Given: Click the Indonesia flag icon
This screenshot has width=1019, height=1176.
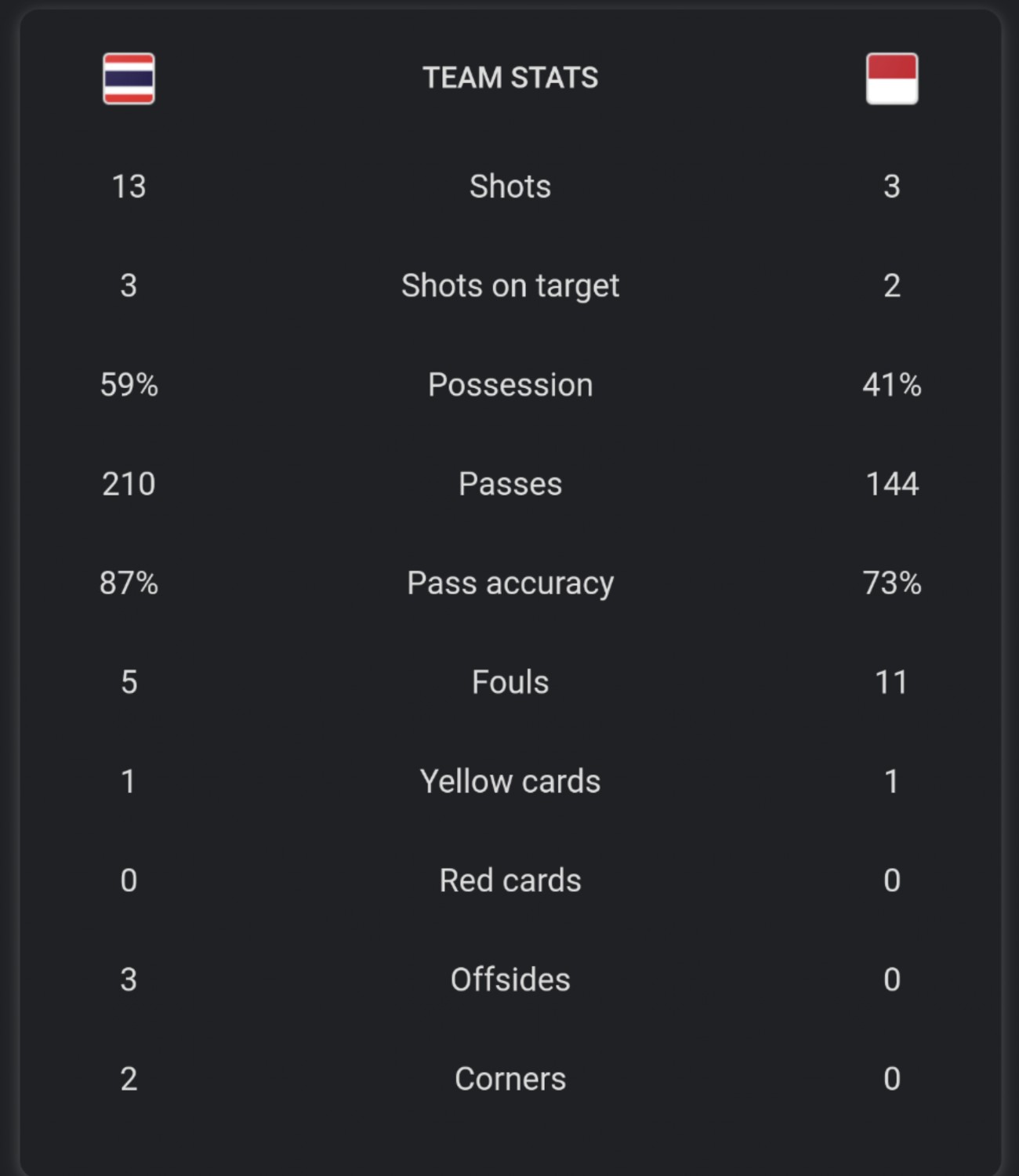Looking at the screenshot, I should [x=891, y=78].
